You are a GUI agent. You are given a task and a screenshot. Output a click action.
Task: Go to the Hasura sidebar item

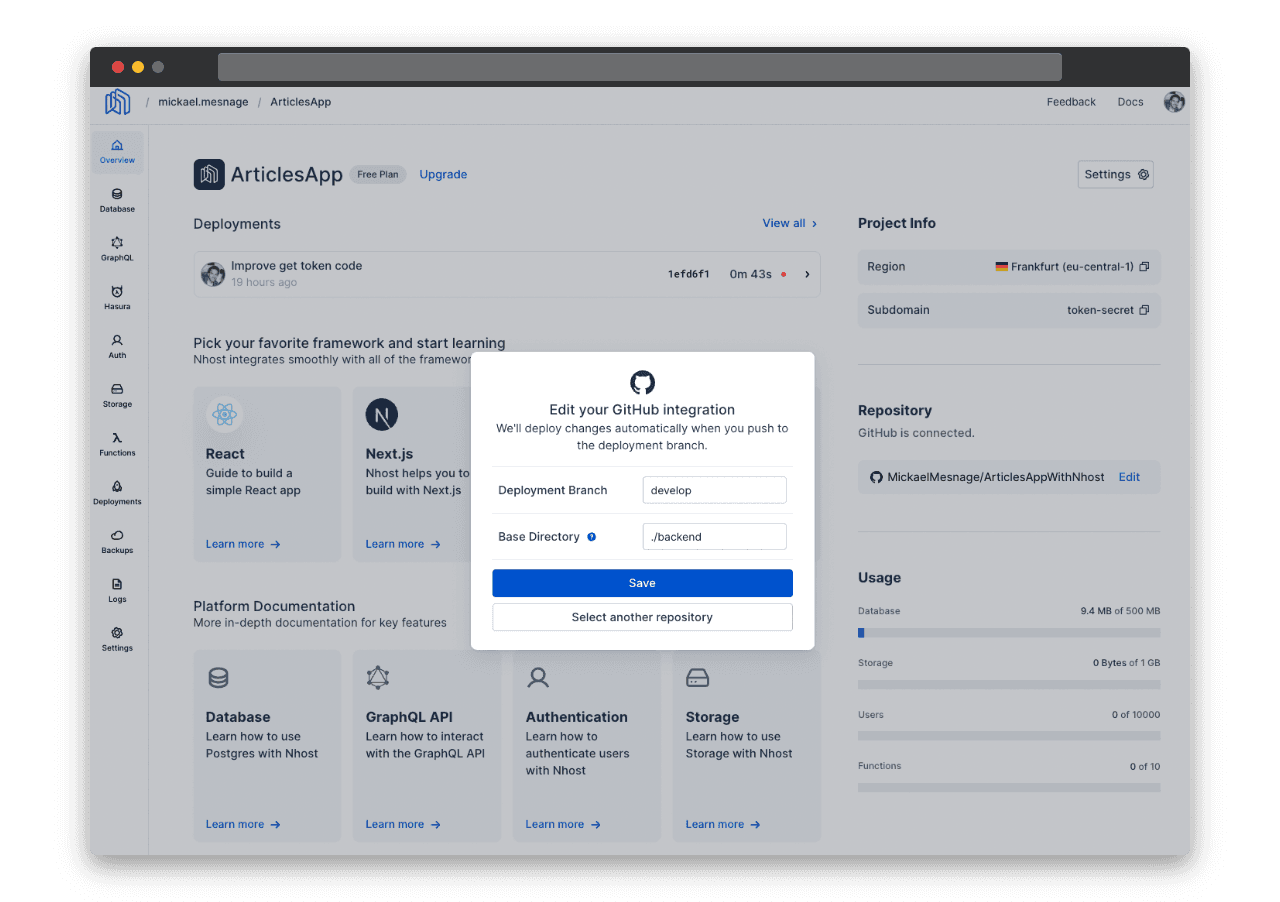[117, 298]
